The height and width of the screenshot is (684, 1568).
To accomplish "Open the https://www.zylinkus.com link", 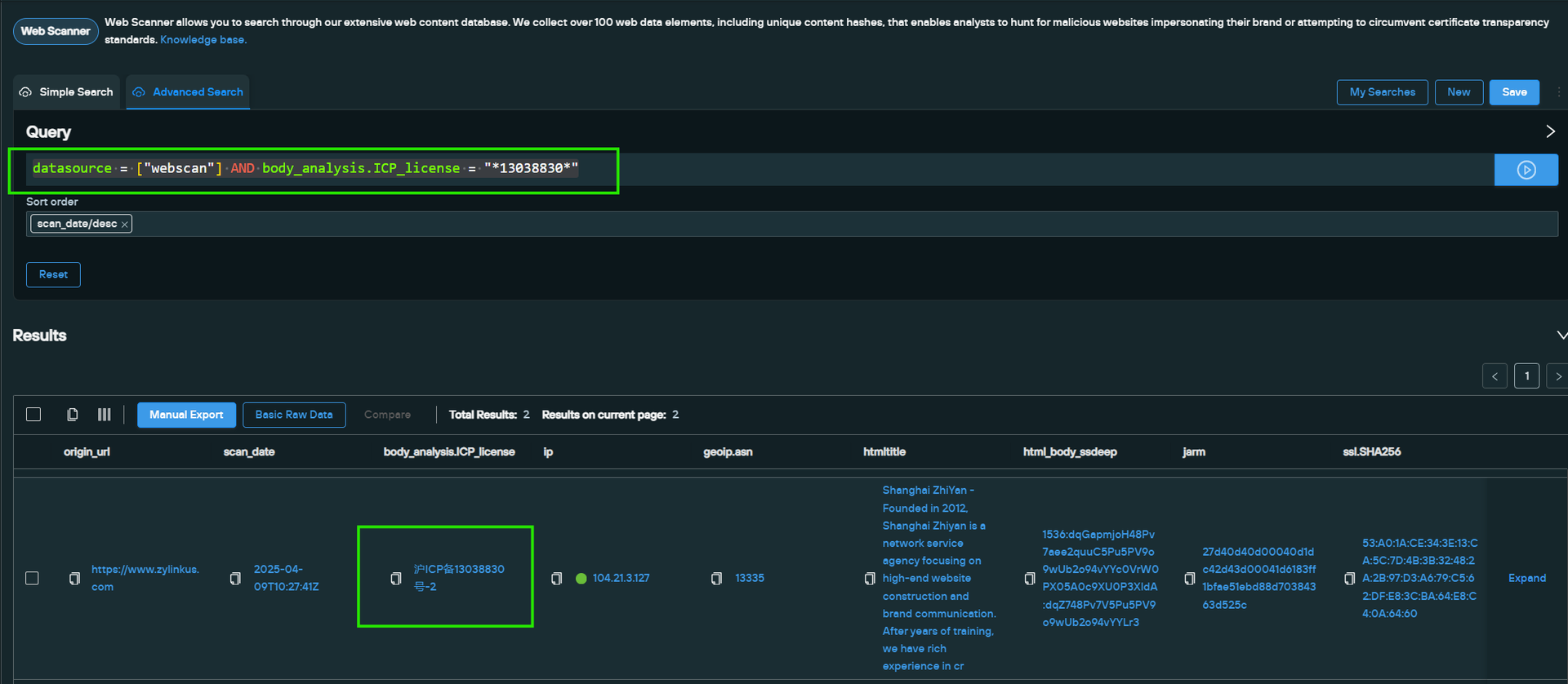I will pos(145,578).
